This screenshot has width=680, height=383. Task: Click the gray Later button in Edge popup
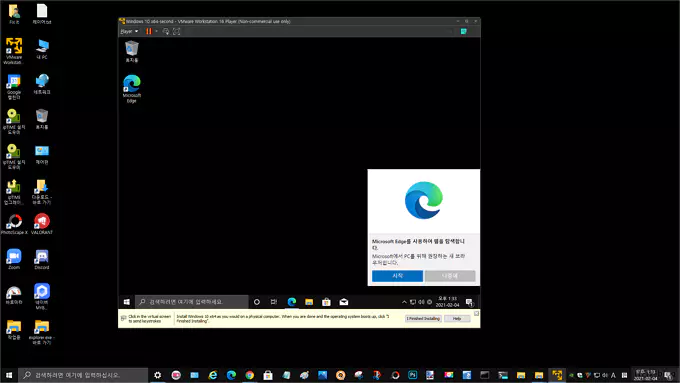coord(450,276)
